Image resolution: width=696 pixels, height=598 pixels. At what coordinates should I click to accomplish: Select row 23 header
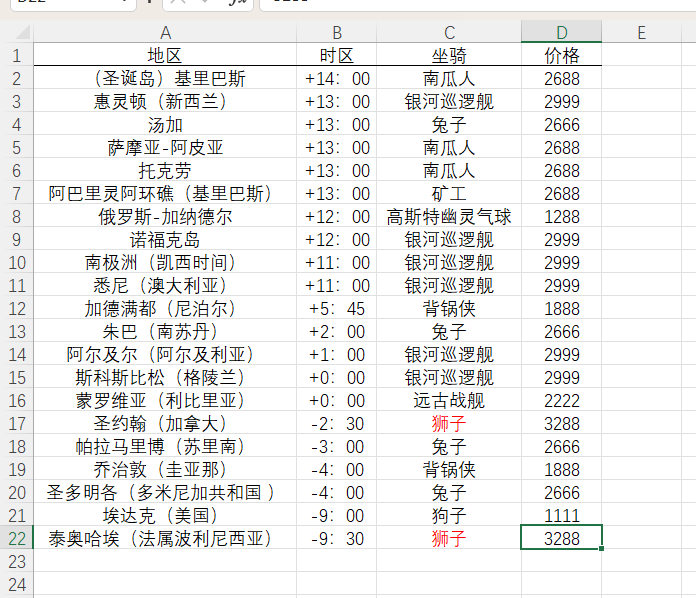point(17,562)
